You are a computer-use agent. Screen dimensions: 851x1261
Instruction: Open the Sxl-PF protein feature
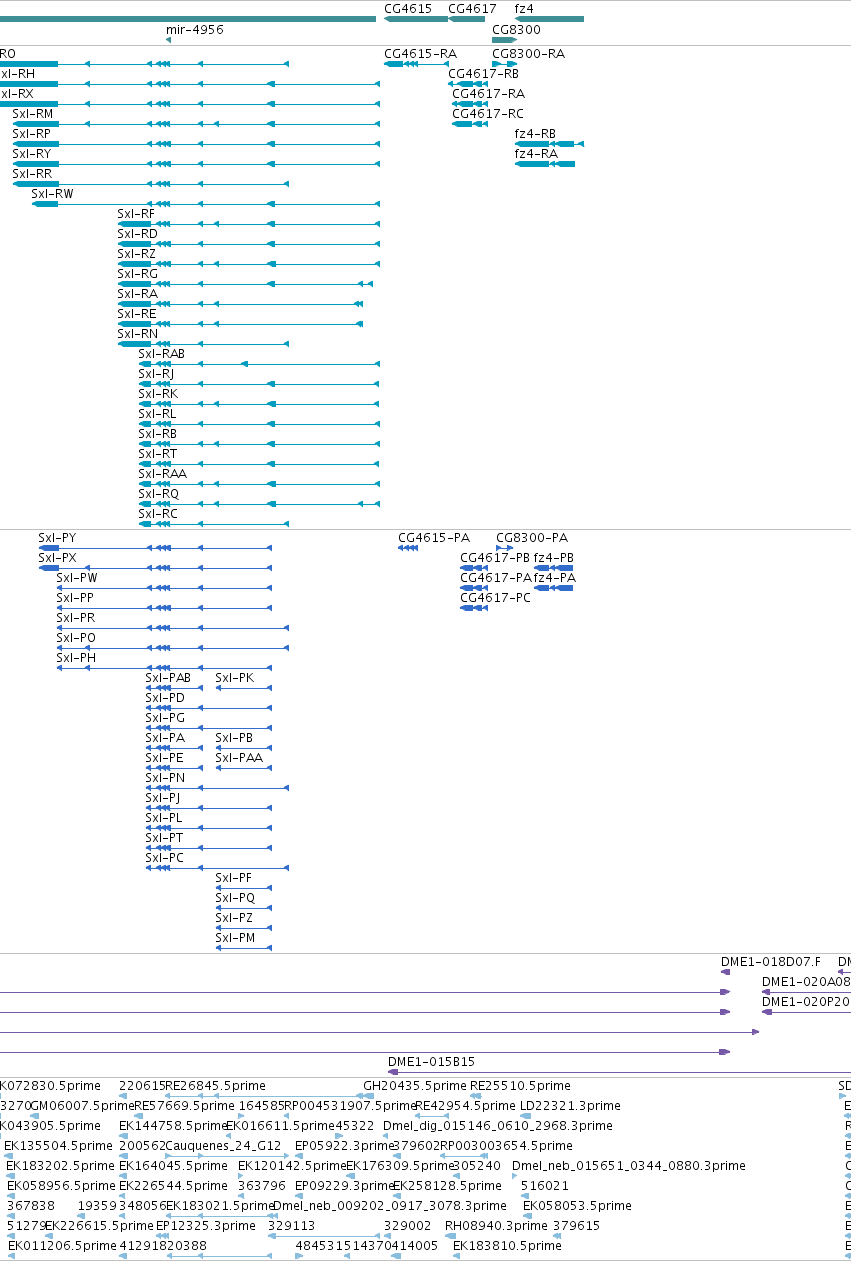click(233, 878)
